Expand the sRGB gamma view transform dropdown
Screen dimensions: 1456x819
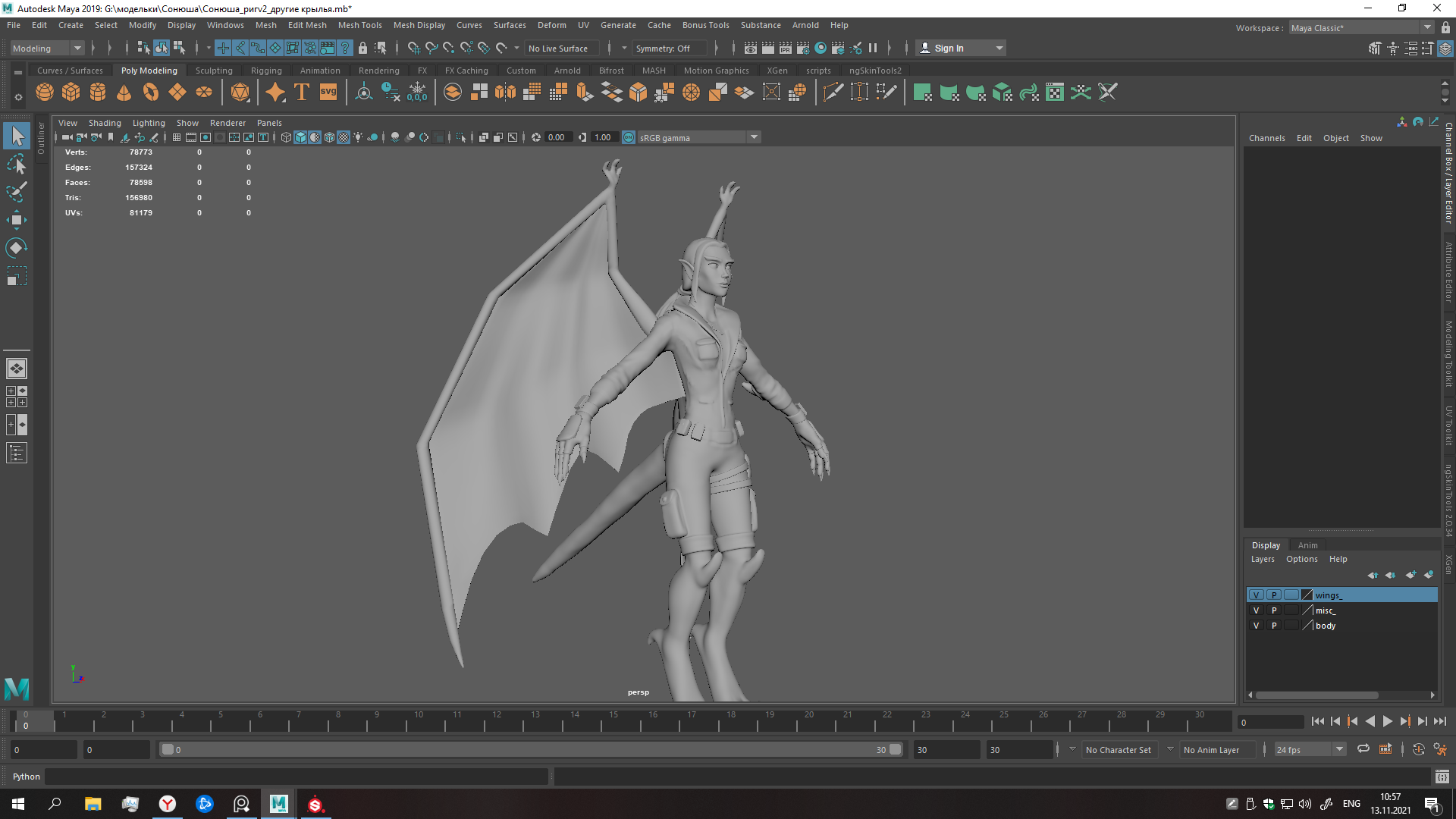[x=754, y=137]
